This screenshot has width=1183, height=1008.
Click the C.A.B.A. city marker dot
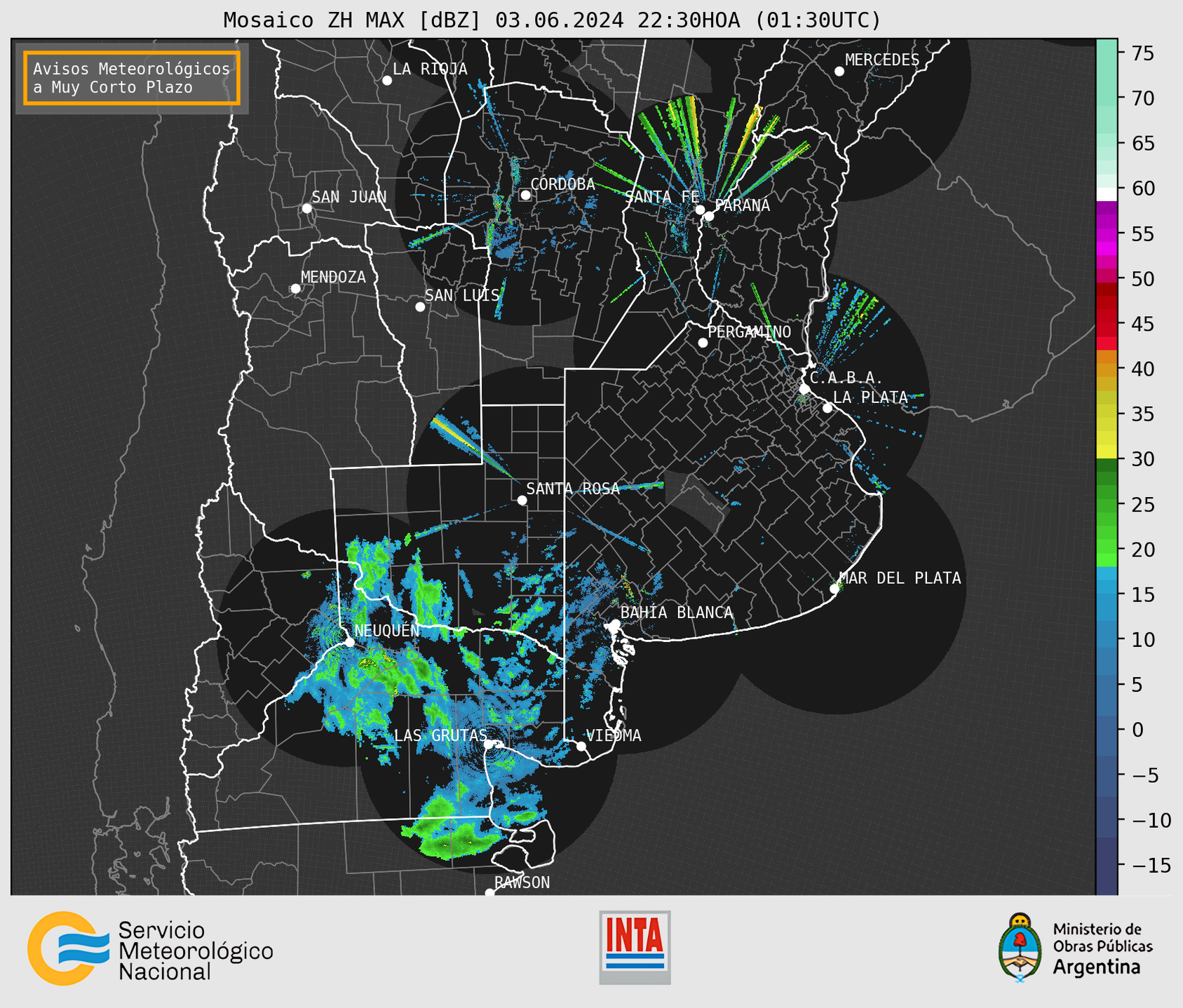coord(805,389)
